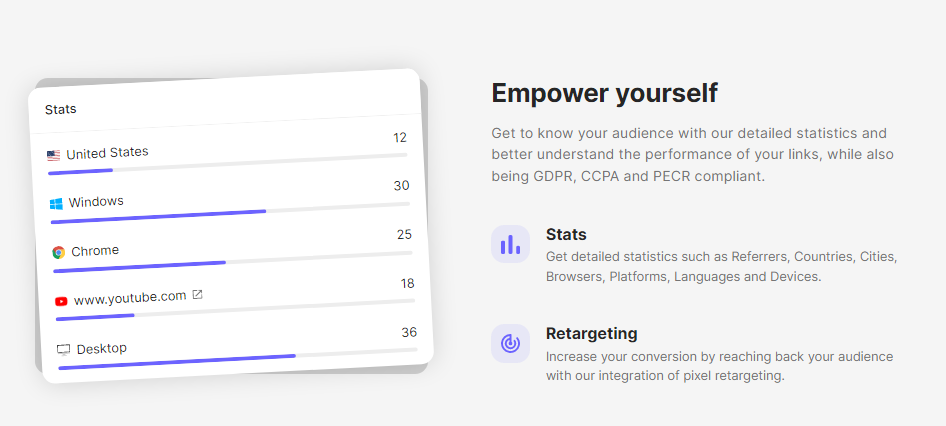Click the United States row label
946x426 pixels.
pyautogui.click(x=107, y=153)
